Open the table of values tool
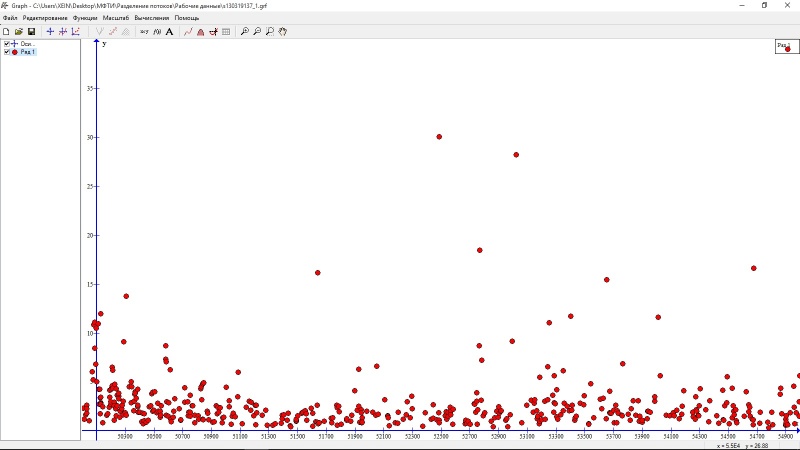This screenshot has height=450, width=800. [226, 32]
